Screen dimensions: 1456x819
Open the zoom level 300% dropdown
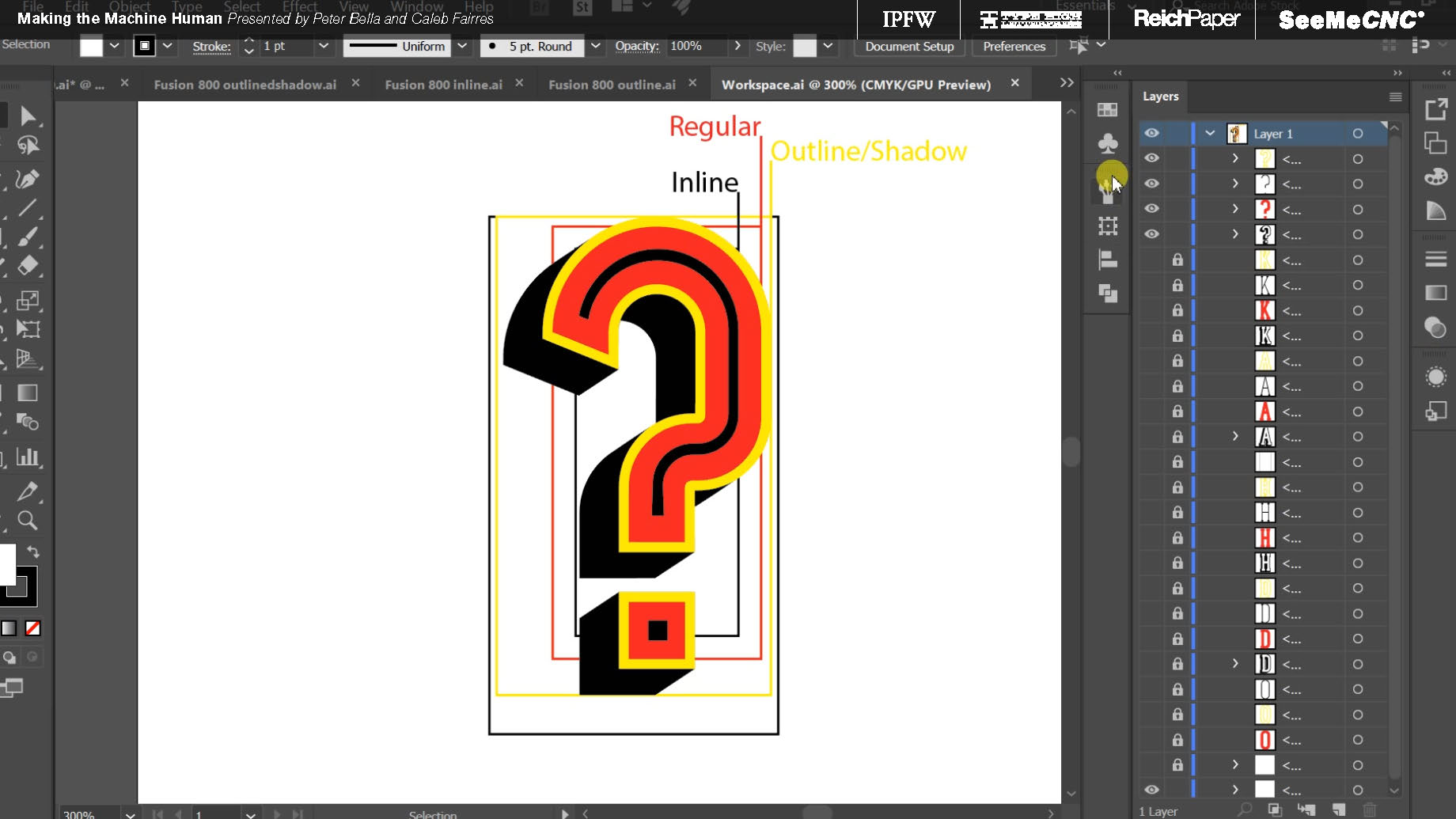(131, 813)
